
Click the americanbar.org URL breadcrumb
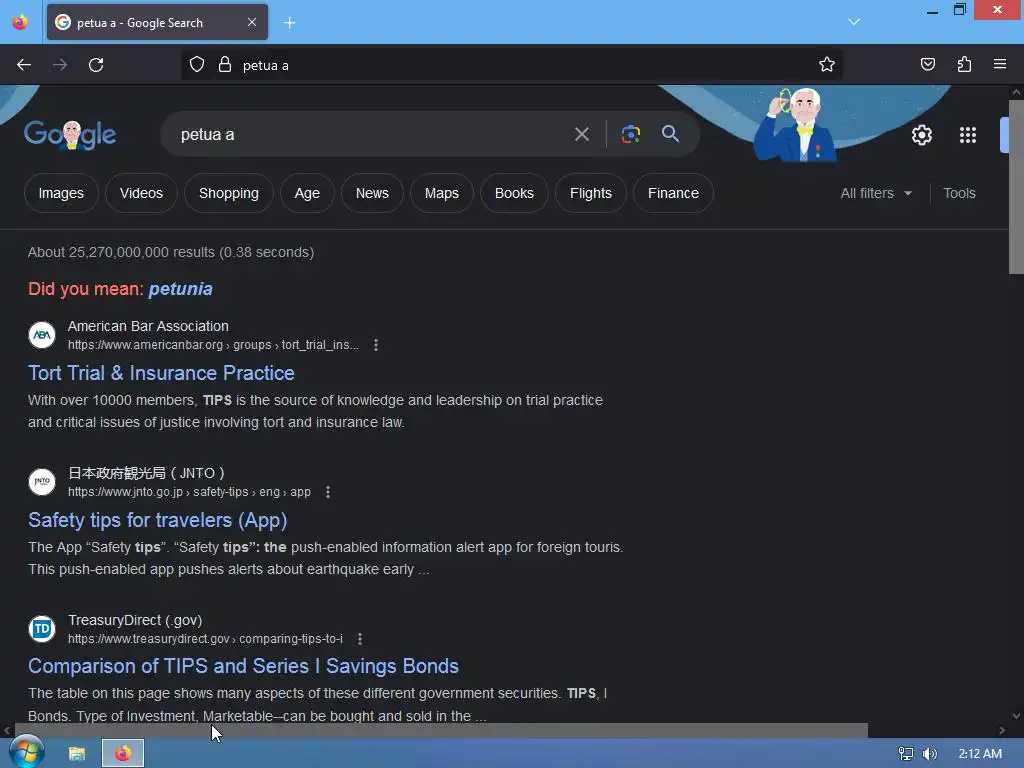tap(213, 345)
